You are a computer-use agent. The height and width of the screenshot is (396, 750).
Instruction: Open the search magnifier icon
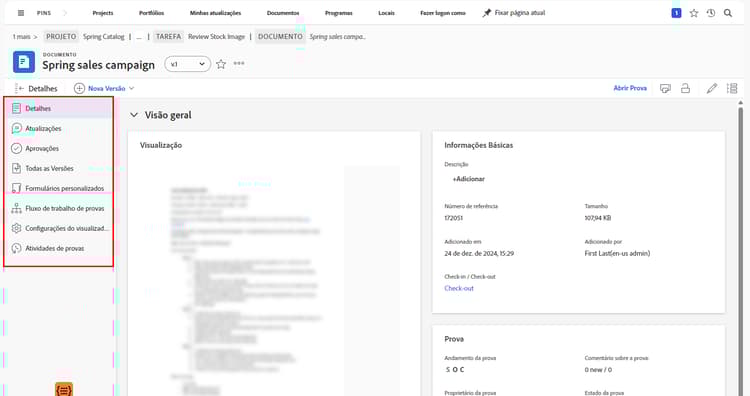[x=728, y=13]
